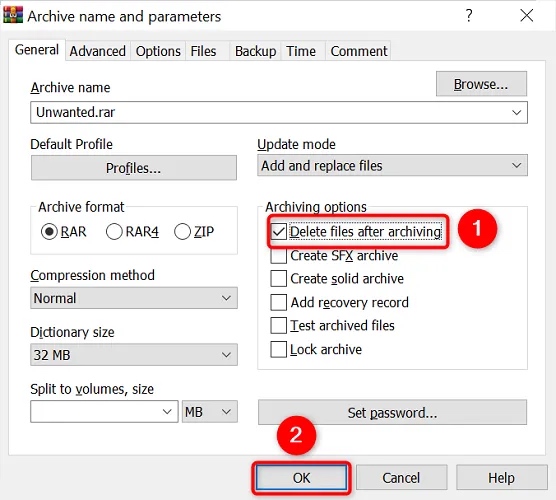Click the question mark help icon
The image size is (556, 500).
[469, 16]
